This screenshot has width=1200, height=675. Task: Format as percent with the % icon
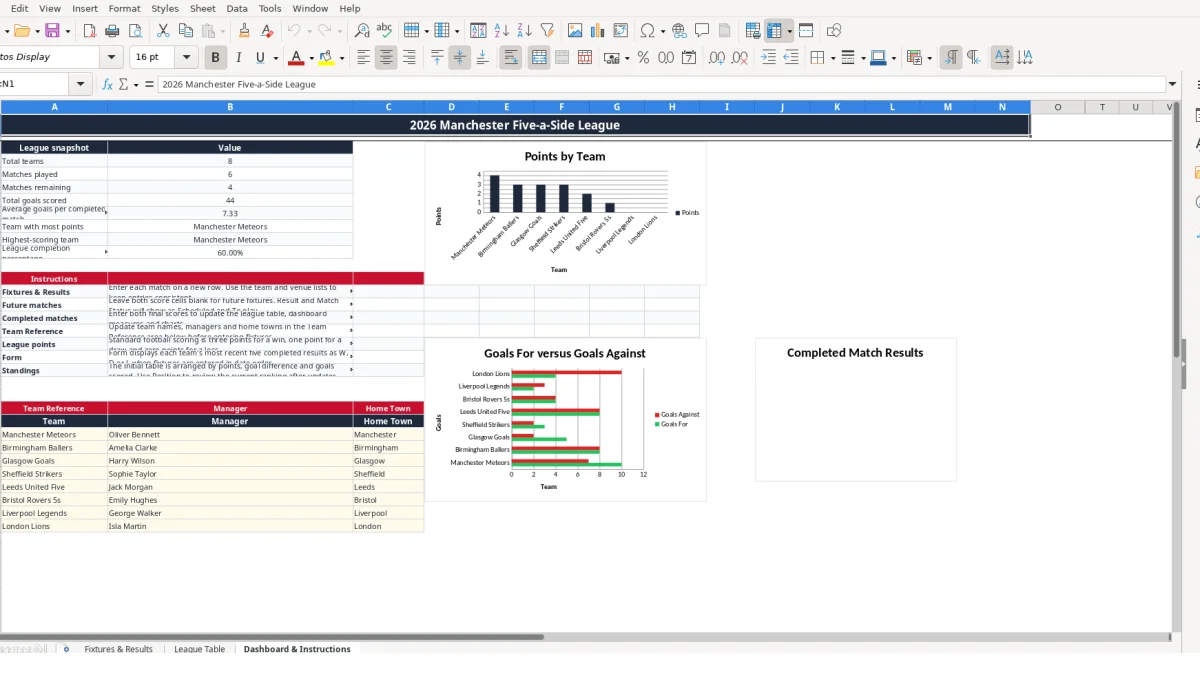click(x=643, y=58)
